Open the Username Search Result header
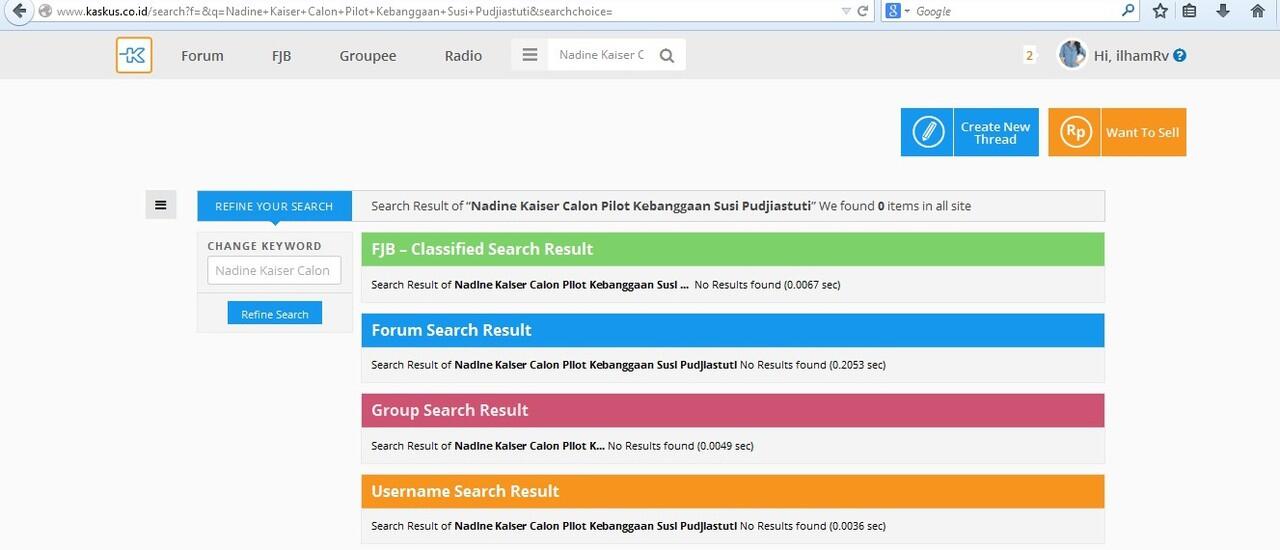 (x=733, y=491)
